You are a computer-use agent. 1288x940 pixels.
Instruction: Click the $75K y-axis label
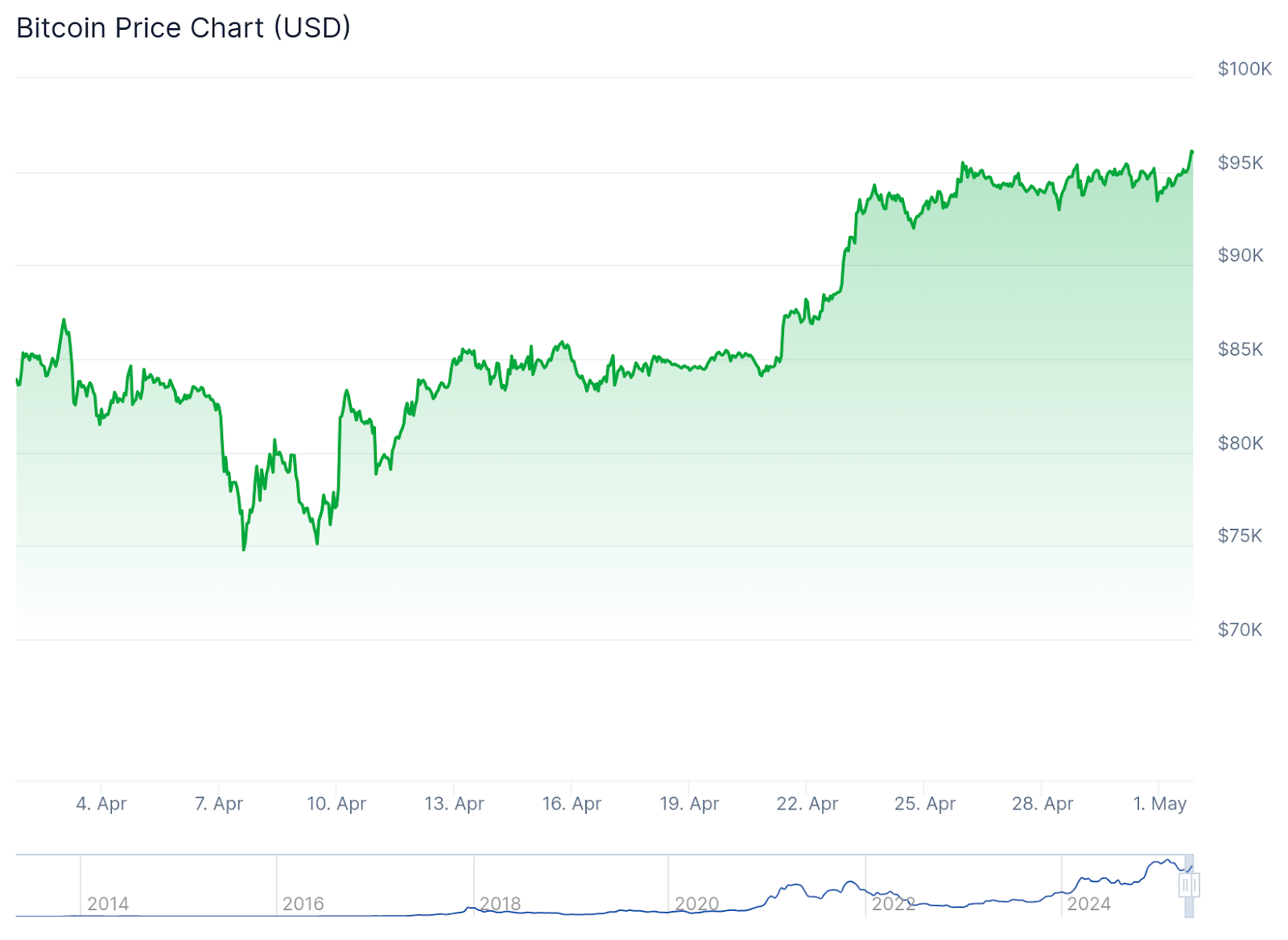coord(1240,536)
